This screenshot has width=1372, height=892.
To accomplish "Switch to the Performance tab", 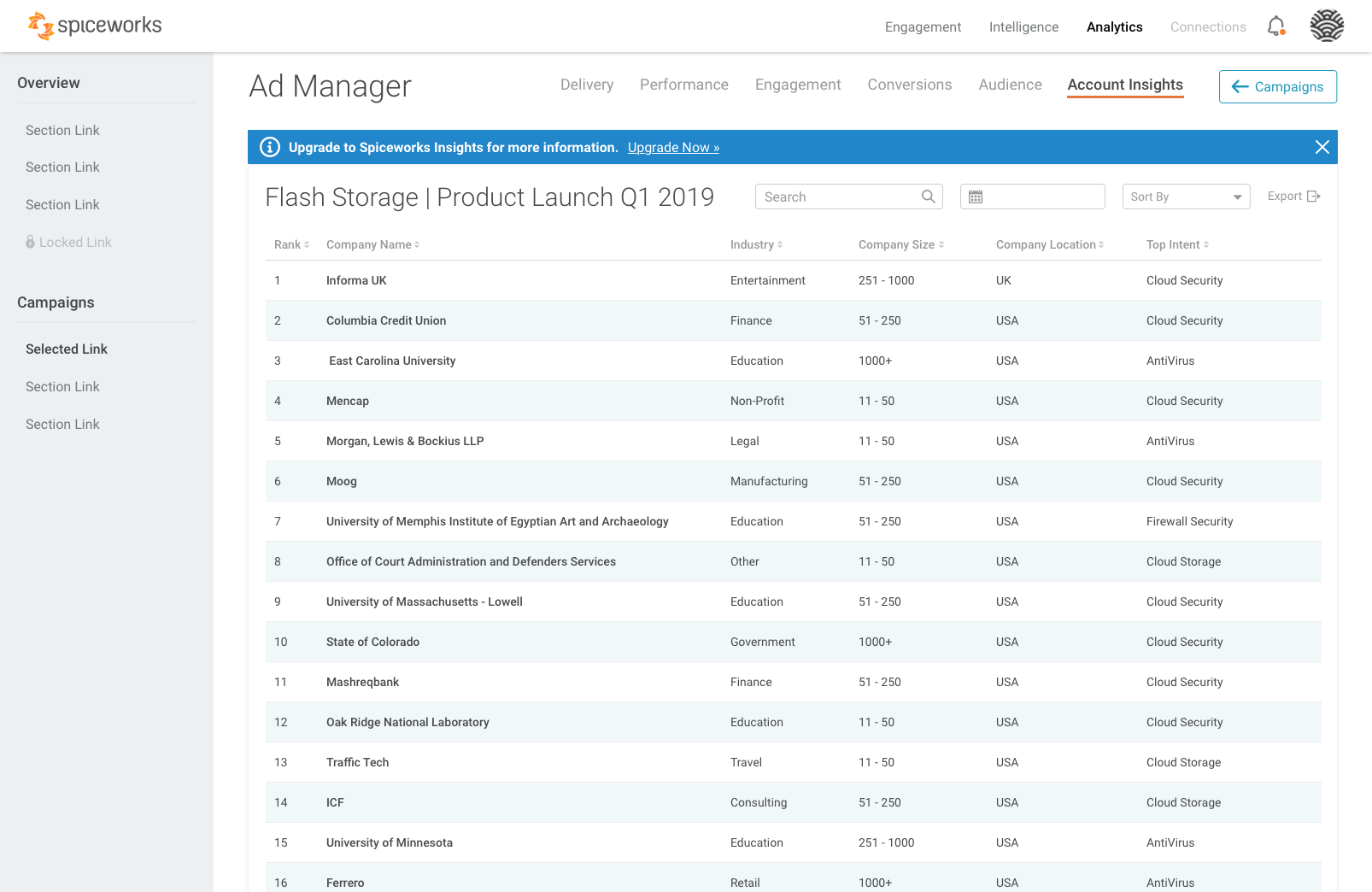I will 684,85.
